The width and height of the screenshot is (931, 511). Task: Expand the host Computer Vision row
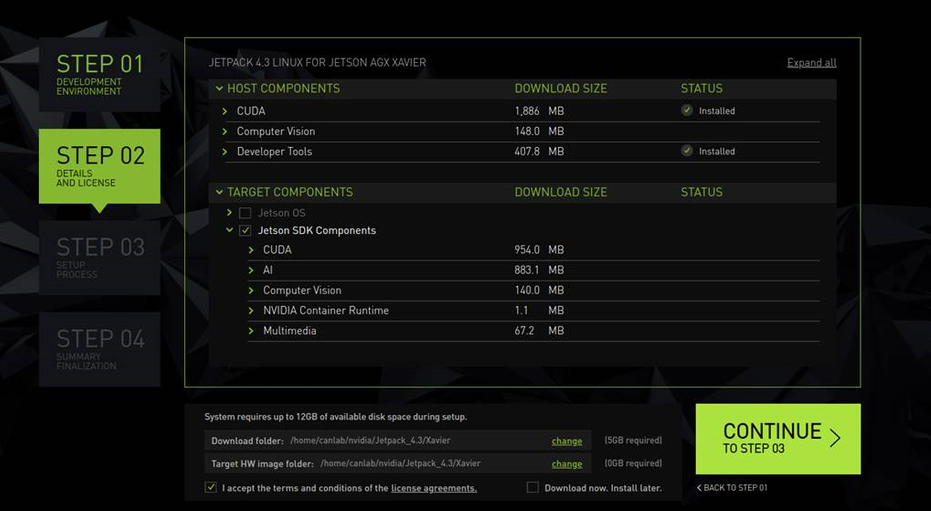(224, 131)
